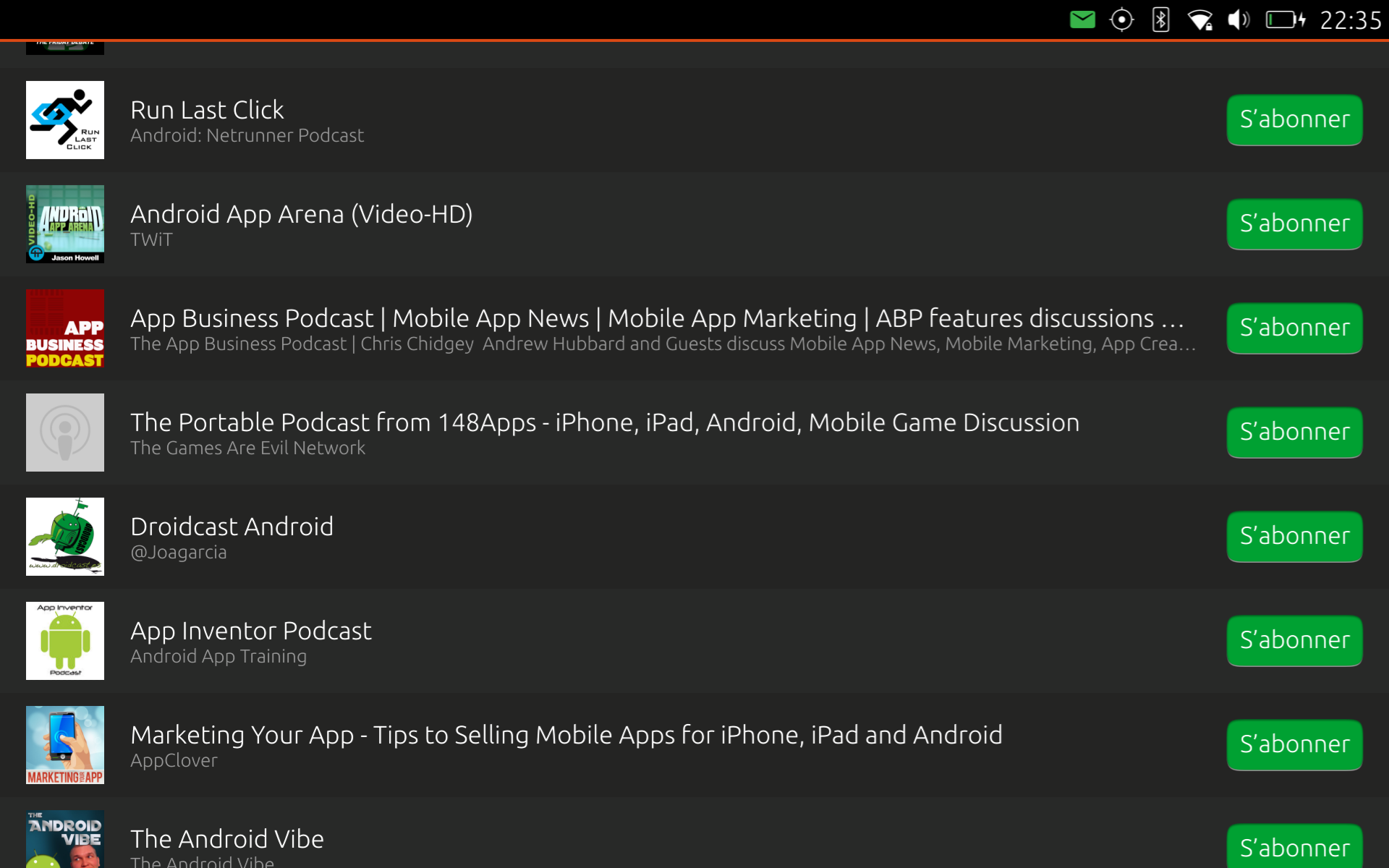Viewport: 1389px width, 868px height.
Task: Select Android App Arena (Video-HD) title
Action: 301,215
